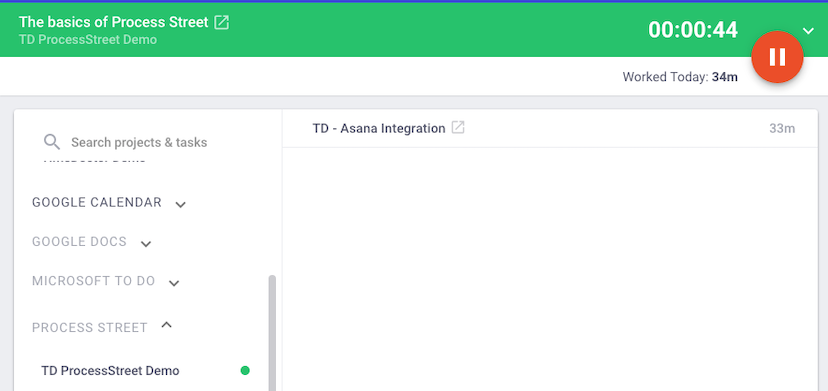
Task: Click the magnifier search icon
Action: coord(52,142)
